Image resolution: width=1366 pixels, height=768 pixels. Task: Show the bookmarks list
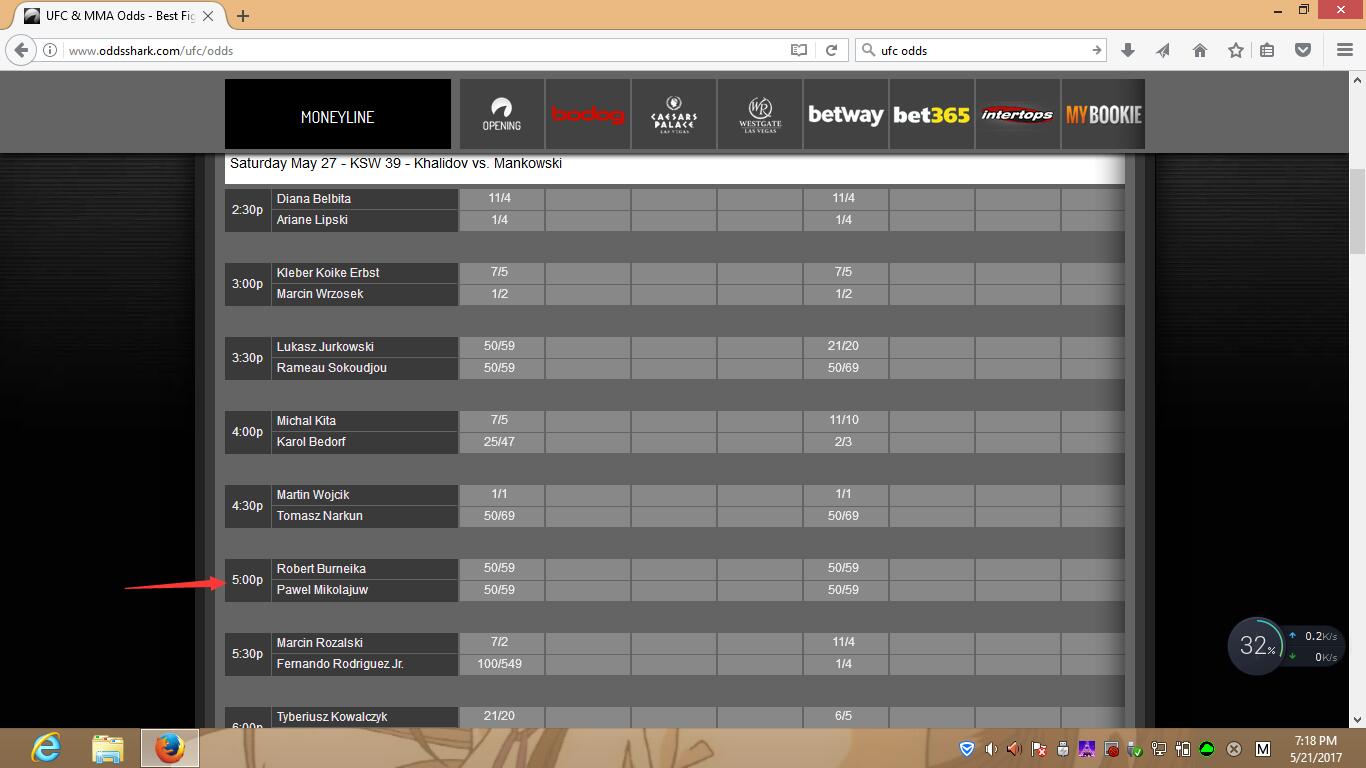1267,50
